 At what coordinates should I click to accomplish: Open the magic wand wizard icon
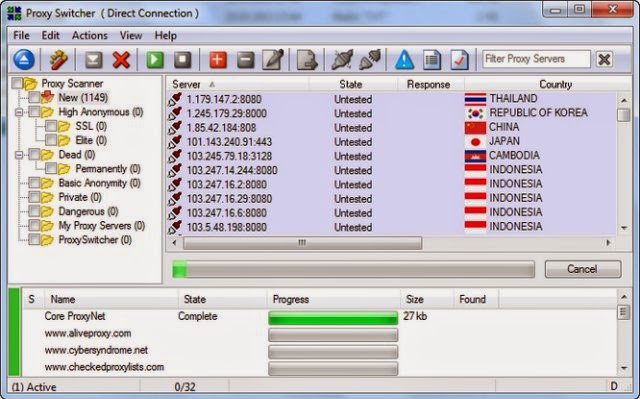59,60
